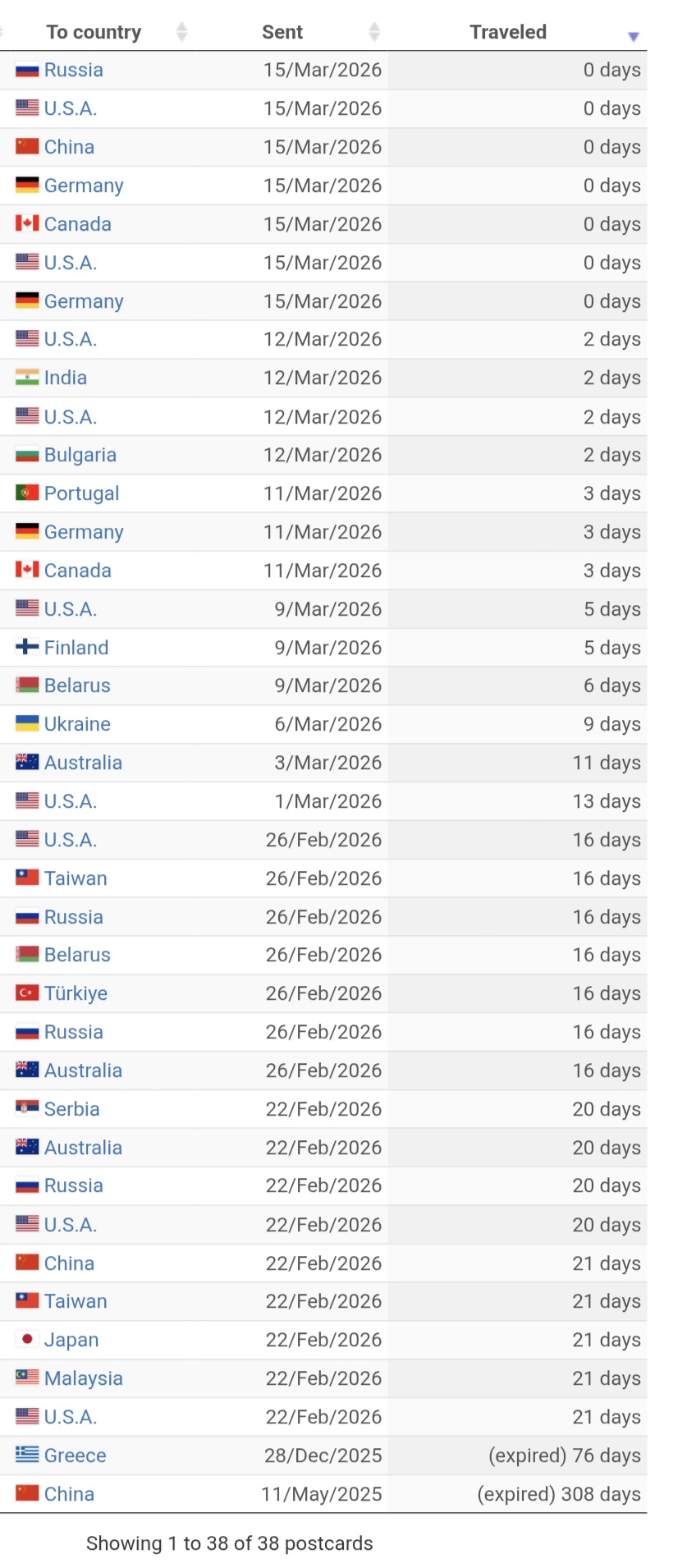Sort by Sent column arrows
The width and height of the screenshot is (673, 1568).
374,32
